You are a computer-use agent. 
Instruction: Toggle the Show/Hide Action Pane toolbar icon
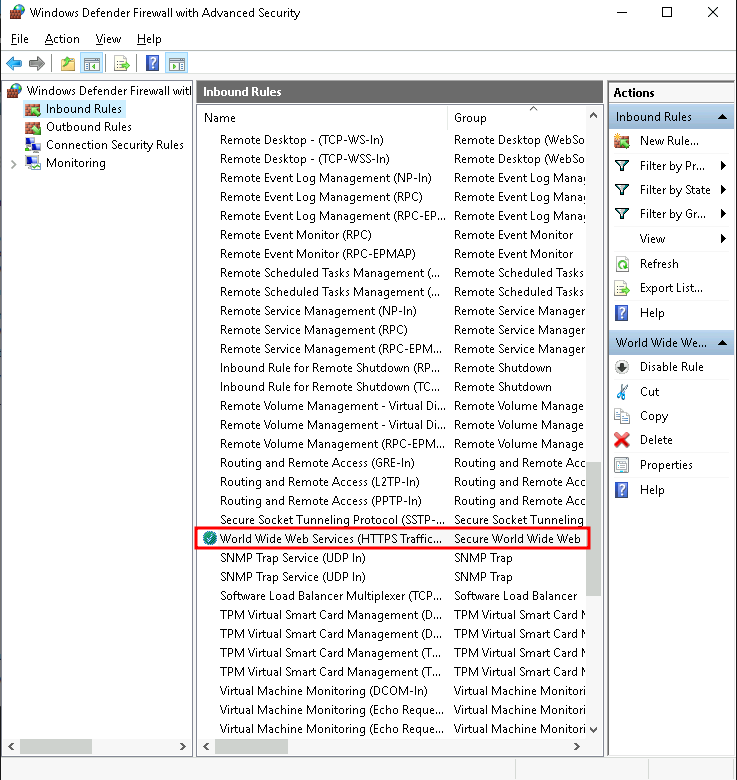pos(177,64)
